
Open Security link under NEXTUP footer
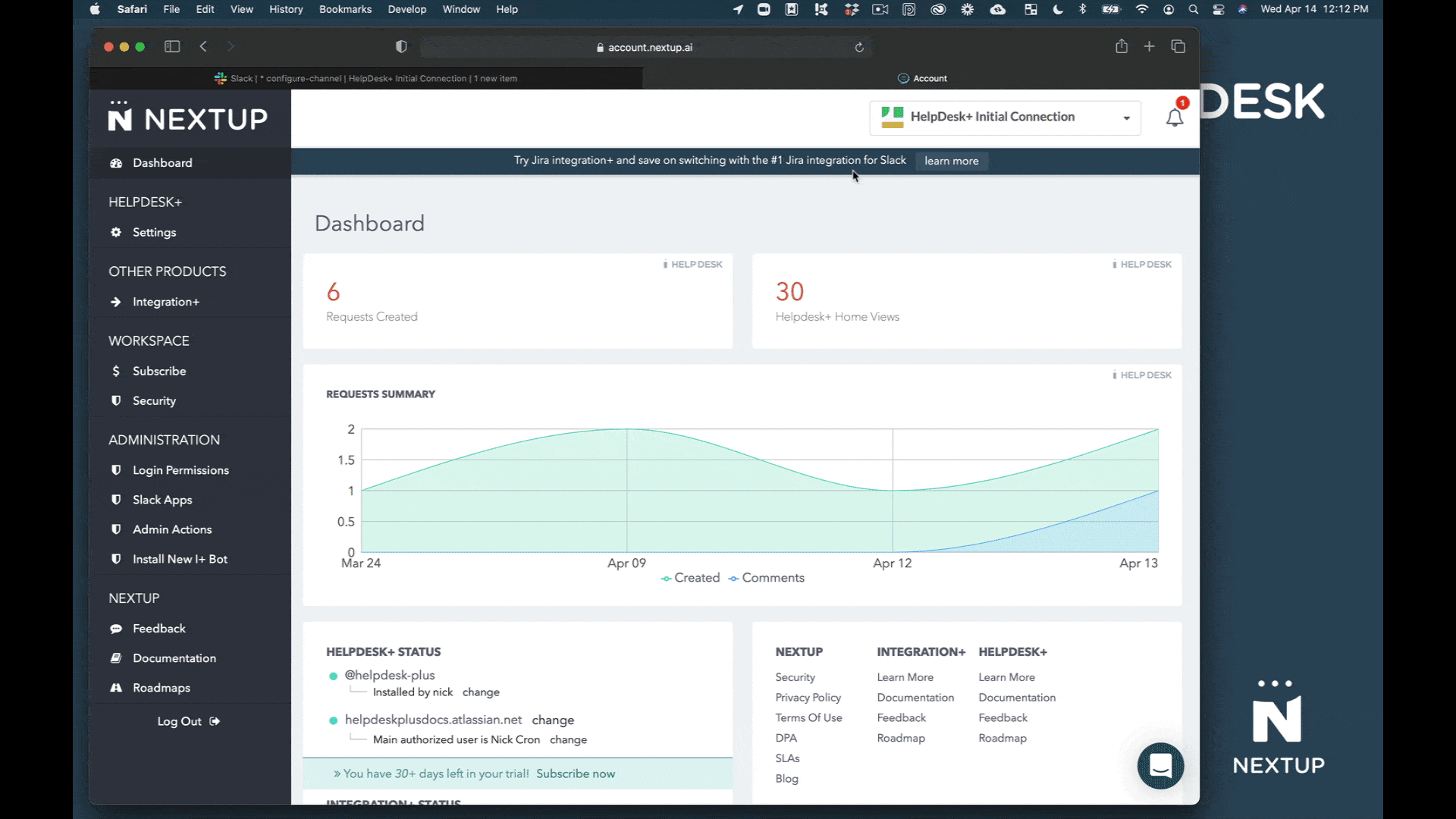[795, 677]
